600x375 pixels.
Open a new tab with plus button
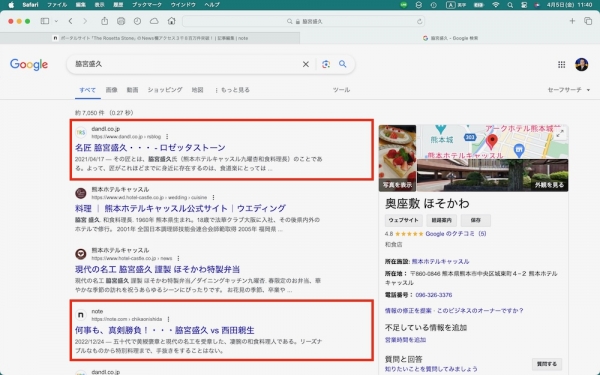[572, 21]
